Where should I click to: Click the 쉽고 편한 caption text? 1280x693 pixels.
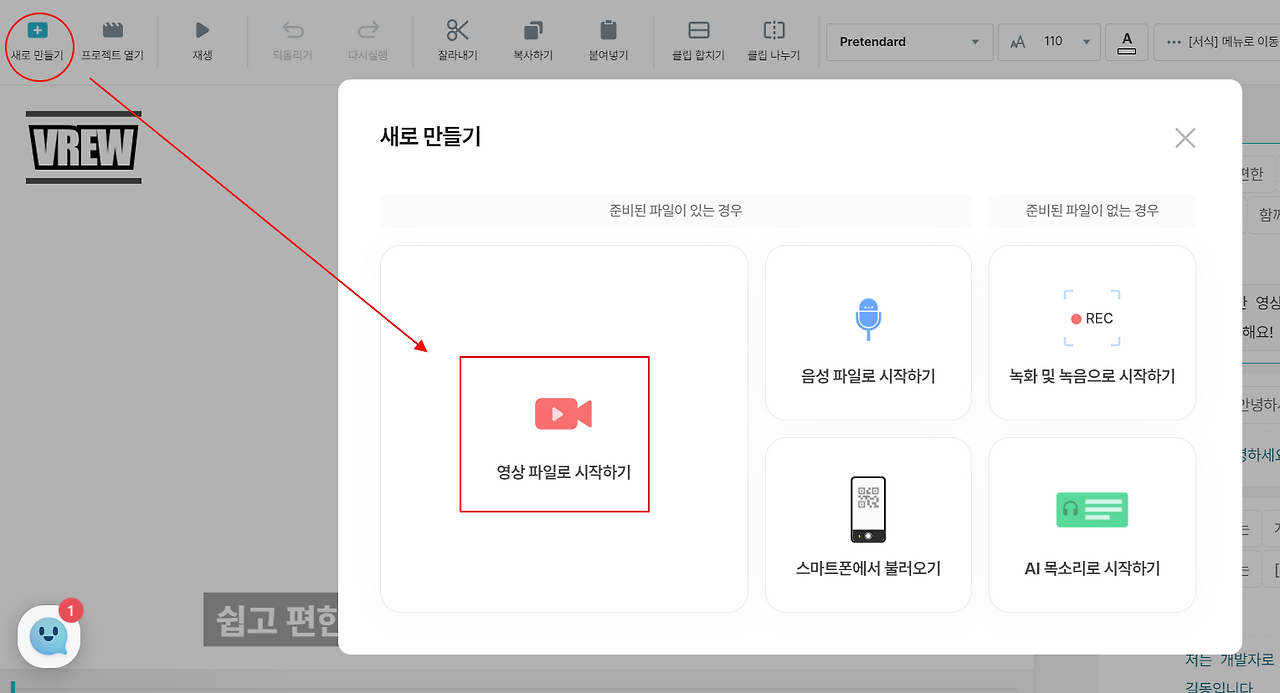pyautogui.click(x=271, y=620)
